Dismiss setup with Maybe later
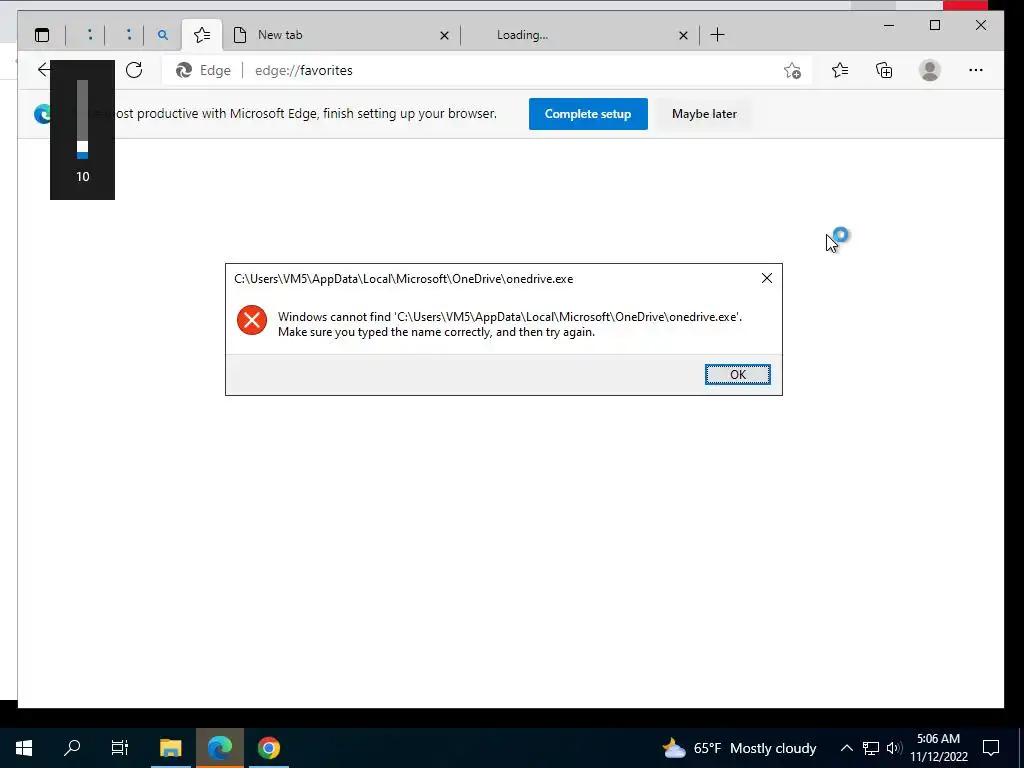Viewport: 1024px width, 768px height. 704,114
